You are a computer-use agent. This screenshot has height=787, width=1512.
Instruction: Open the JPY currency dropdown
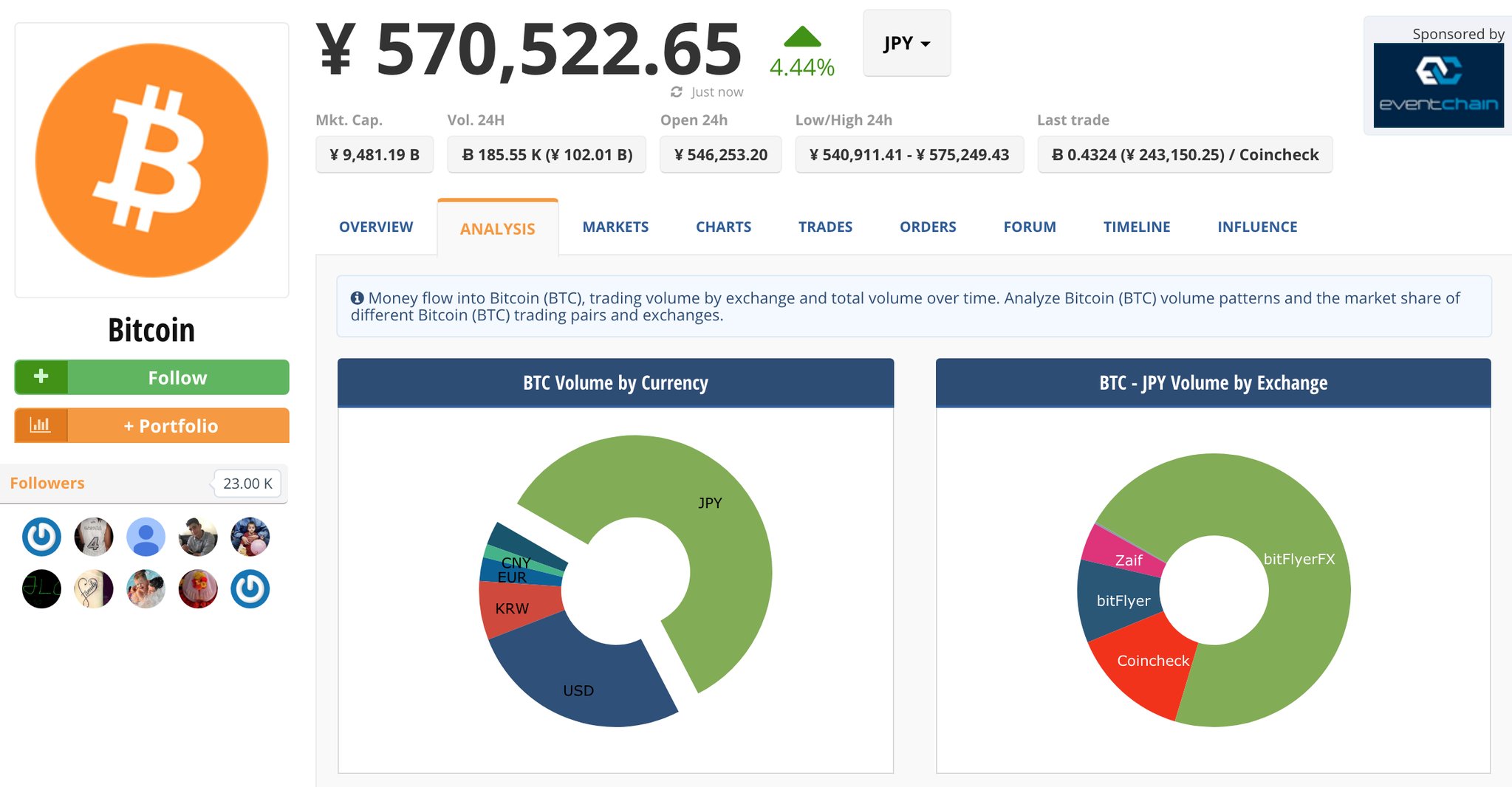(906, 44)
